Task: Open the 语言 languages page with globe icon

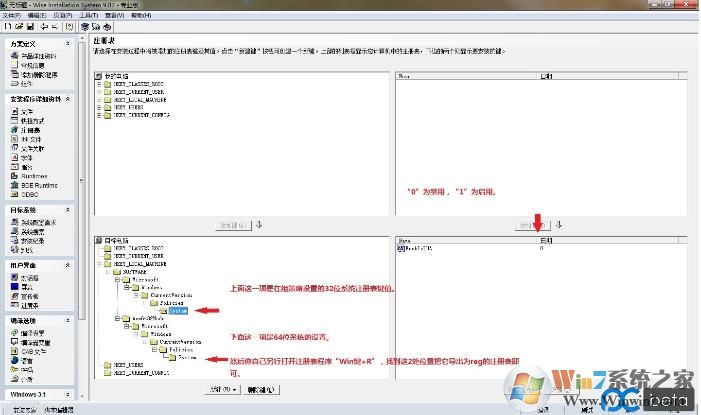Action: coord(22,360)
